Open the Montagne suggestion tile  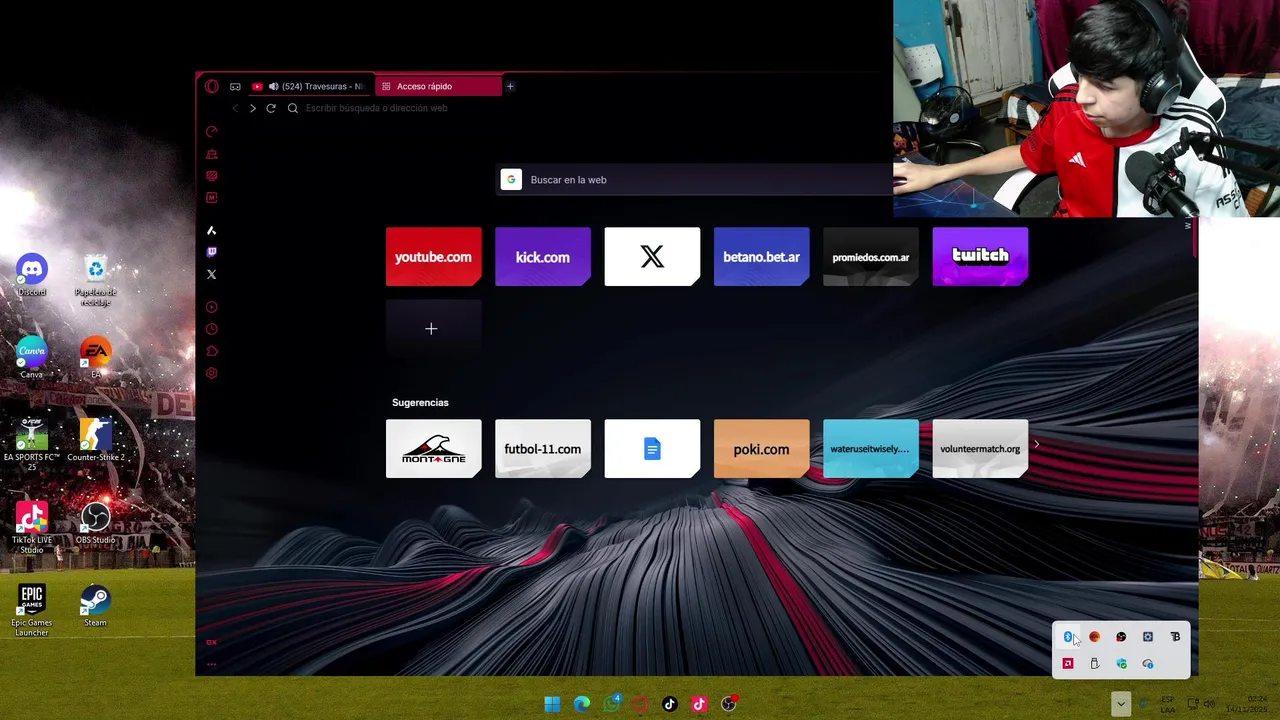433,449
